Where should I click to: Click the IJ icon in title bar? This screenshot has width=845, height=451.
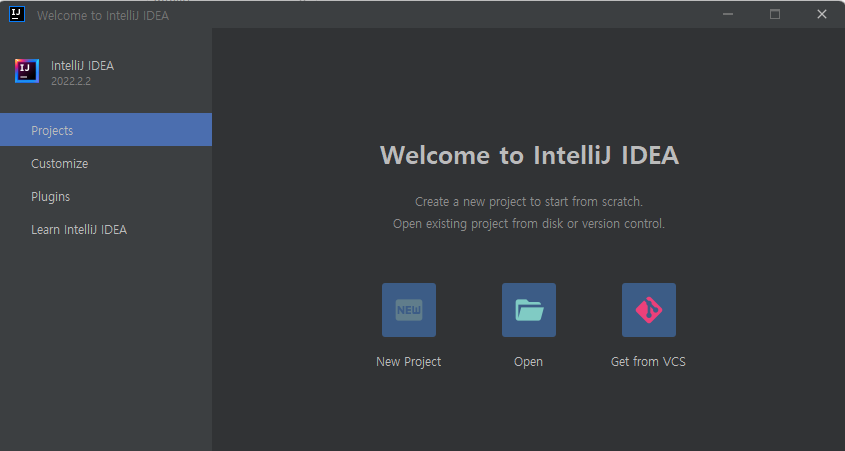pos(17,14)
